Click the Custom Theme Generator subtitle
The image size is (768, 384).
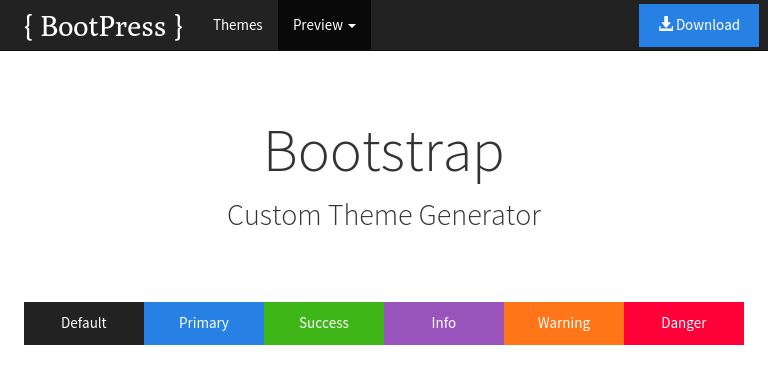384,215
